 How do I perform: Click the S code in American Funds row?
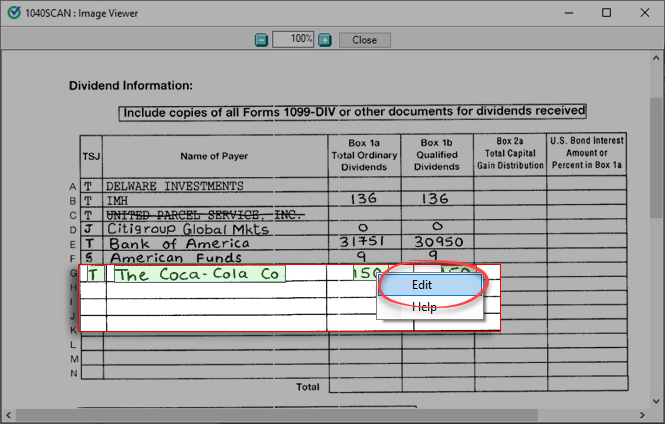point(89,257)
